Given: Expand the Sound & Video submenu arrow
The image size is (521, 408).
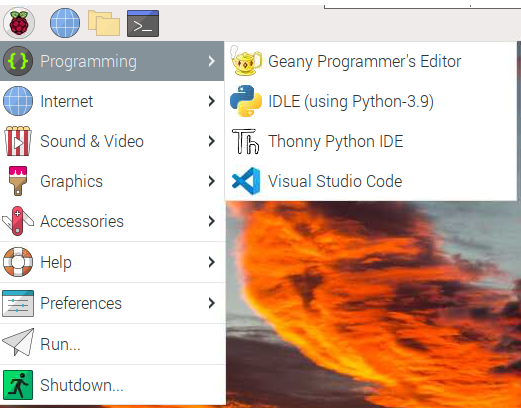Looking at the screenshot, I should [x=211, y=141].
